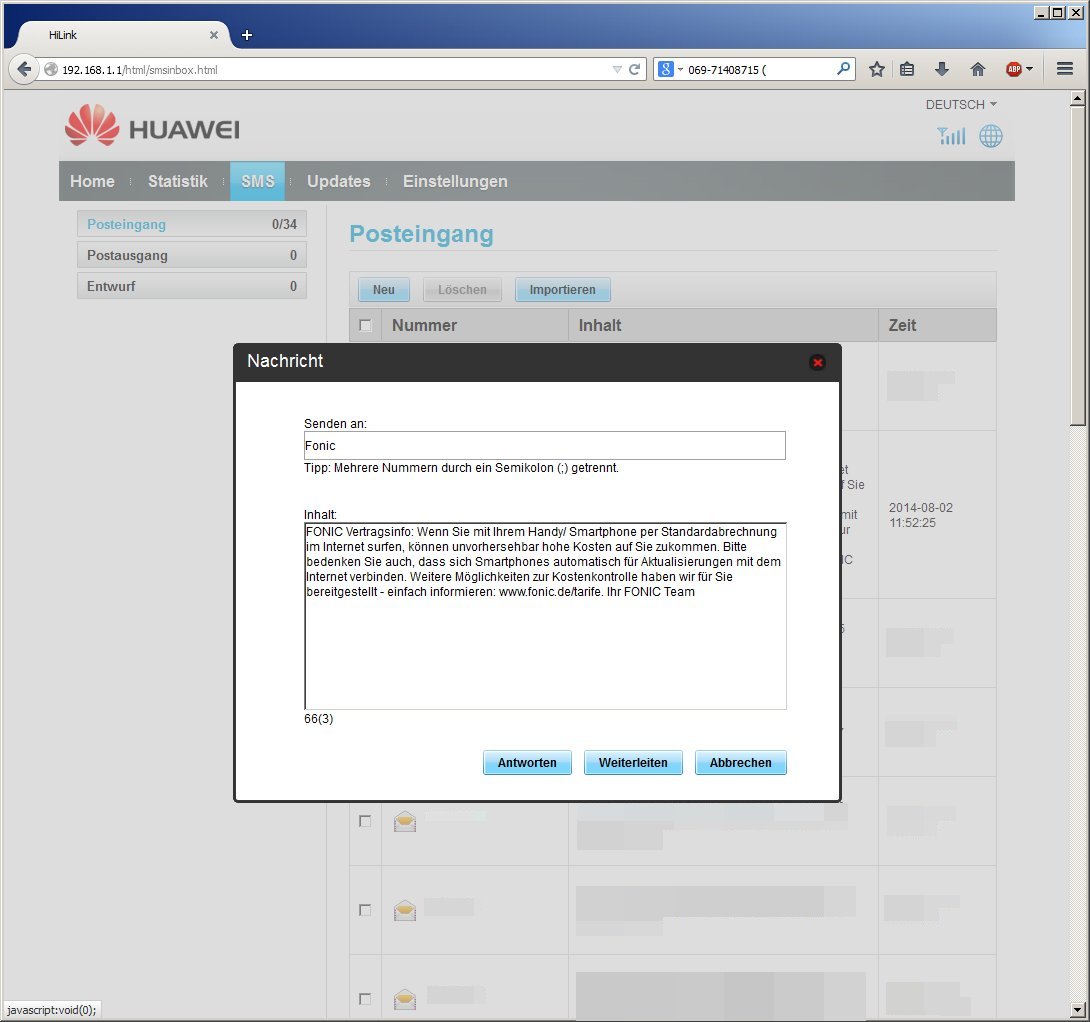This screenshot has width=1090, height=1022.
Task: Close the Nachricht dialog with red X
Action: [817, 362]
